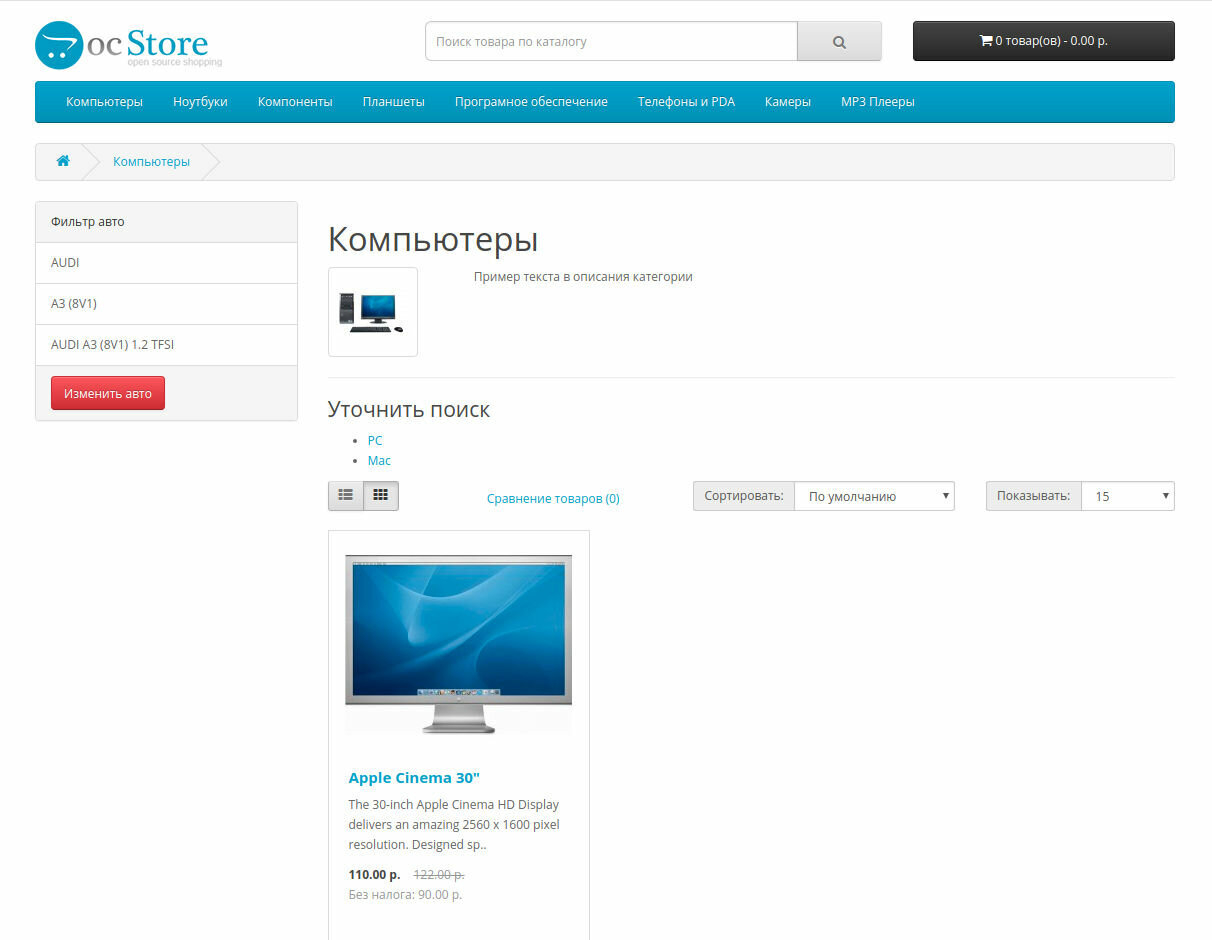
Task: Open the items-per-page dropdown
Action: coord(1127,496)
